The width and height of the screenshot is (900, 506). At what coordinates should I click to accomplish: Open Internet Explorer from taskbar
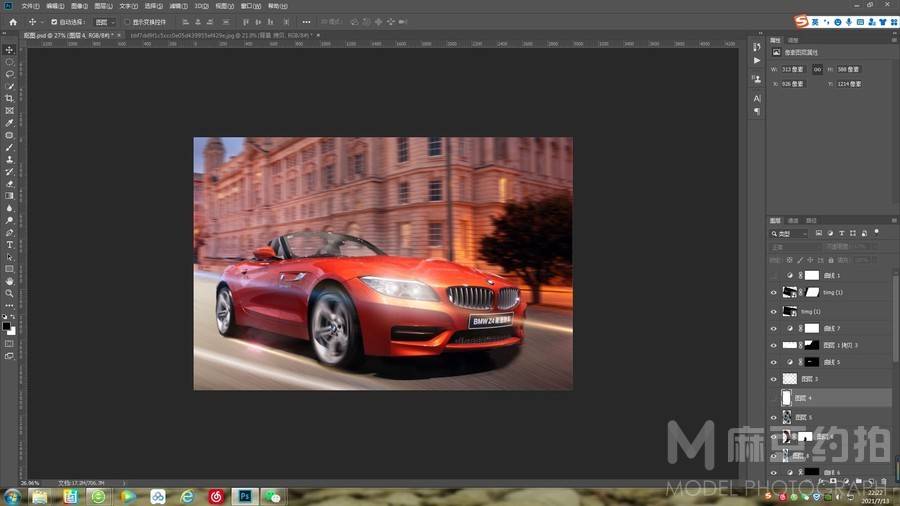click(x=187, y=496)
